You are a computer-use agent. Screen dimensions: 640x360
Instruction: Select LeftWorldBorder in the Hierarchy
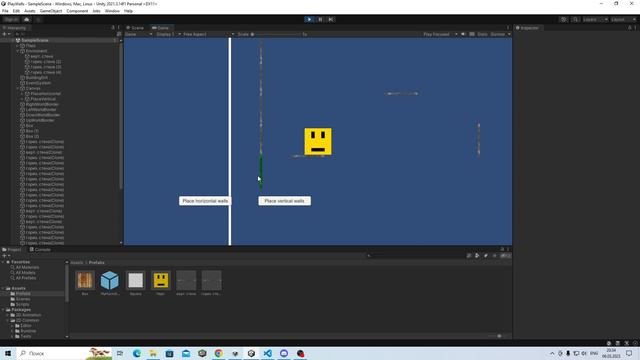(41, 109)
